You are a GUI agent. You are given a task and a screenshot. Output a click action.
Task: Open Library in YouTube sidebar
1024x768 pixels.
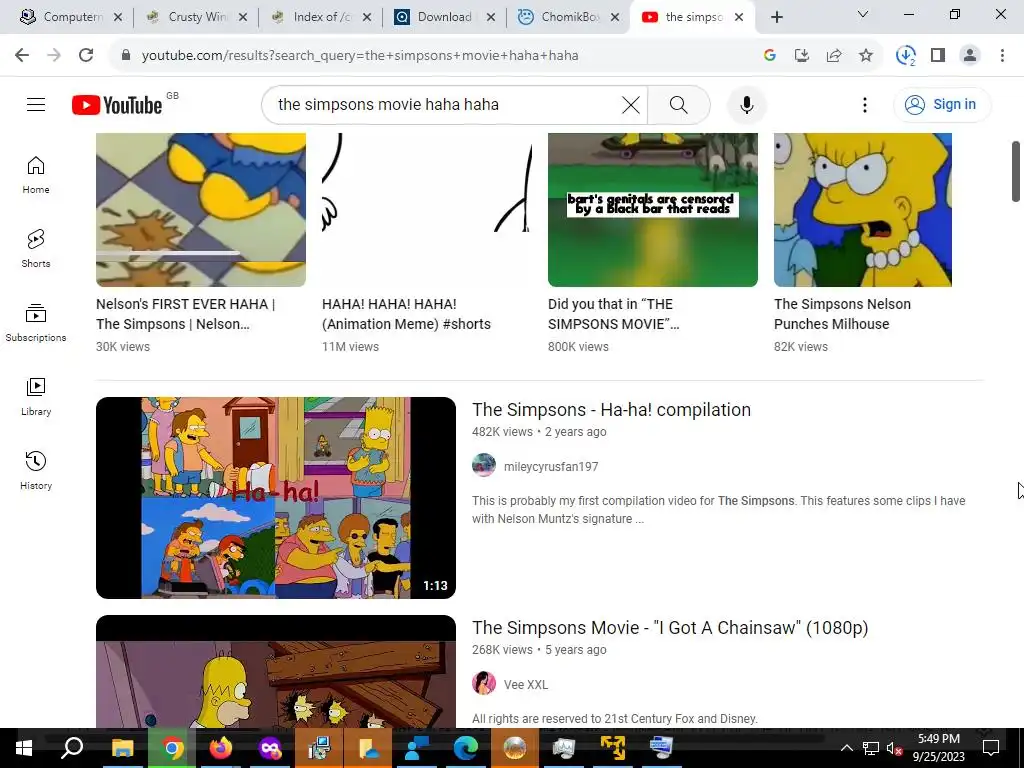pos(36,396)
